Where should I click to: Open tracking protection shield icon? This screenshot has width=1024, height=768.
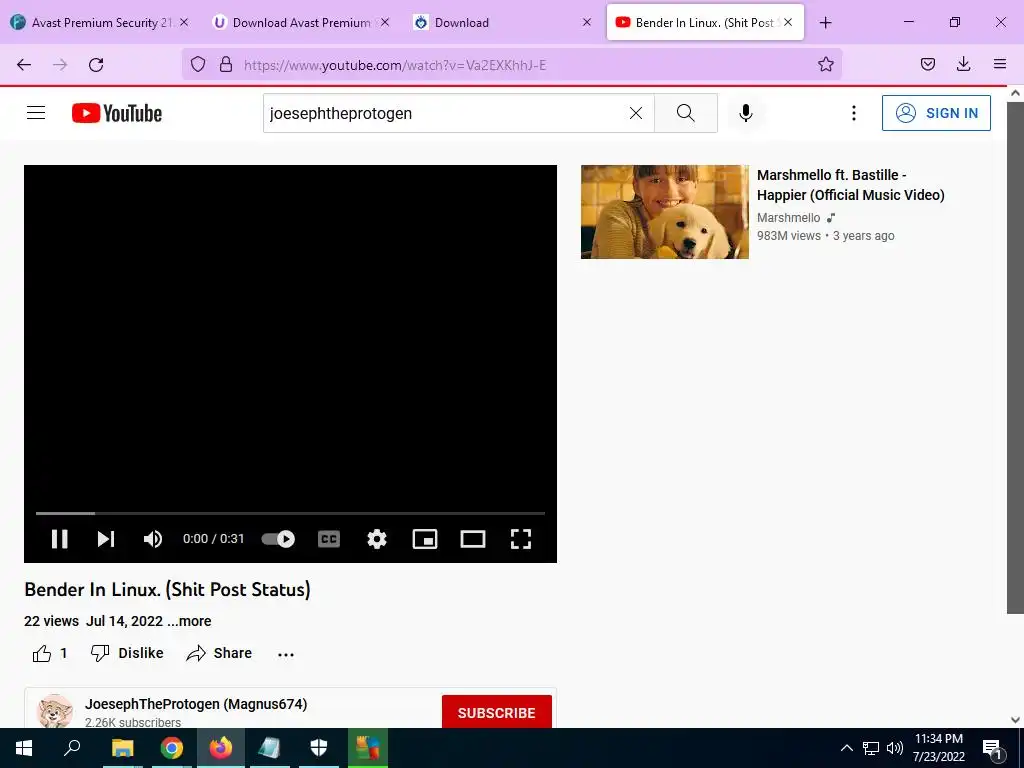coord(198,64)
